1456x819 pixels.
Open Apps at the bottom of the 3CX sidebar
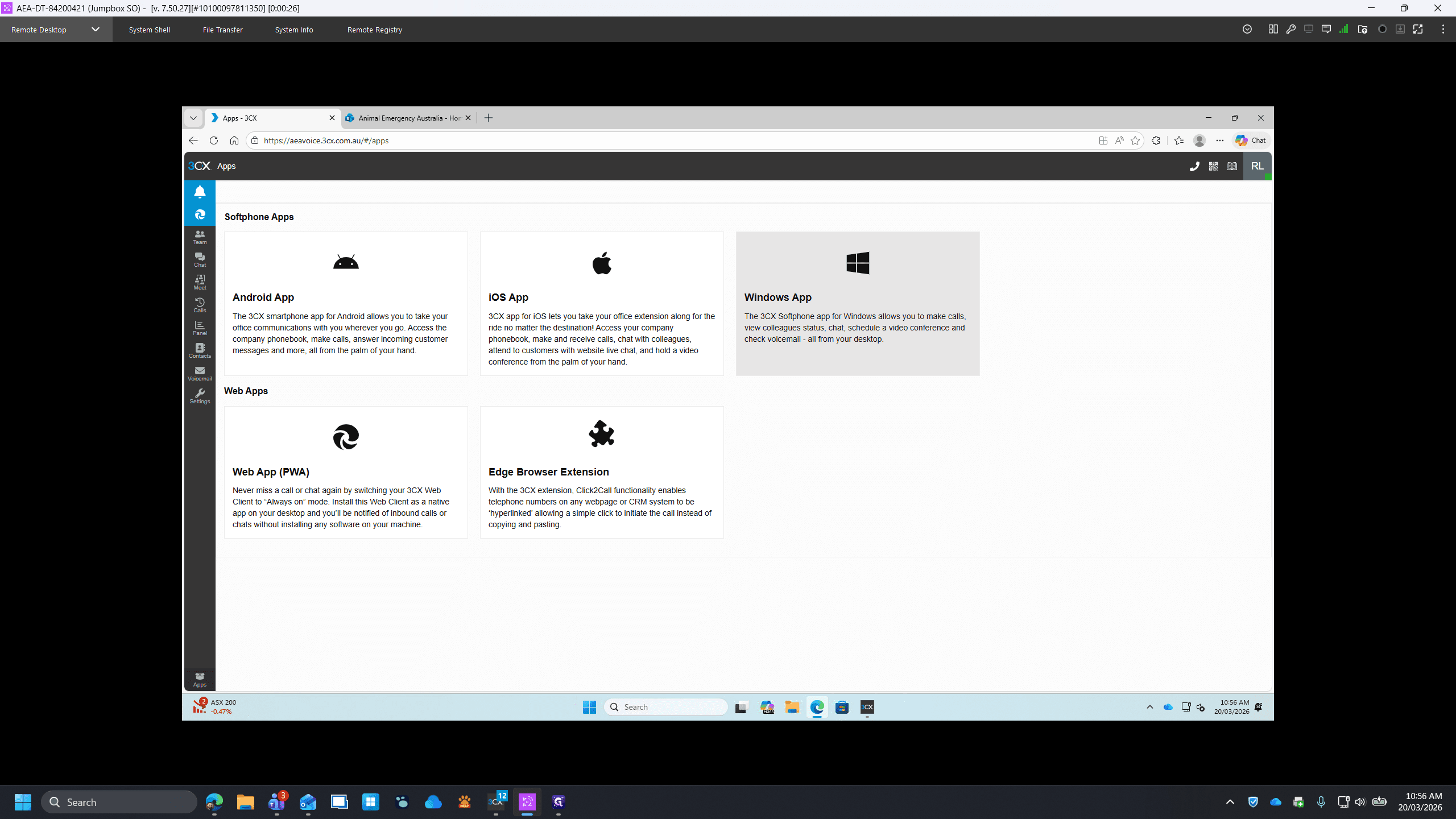pos(200,680)
